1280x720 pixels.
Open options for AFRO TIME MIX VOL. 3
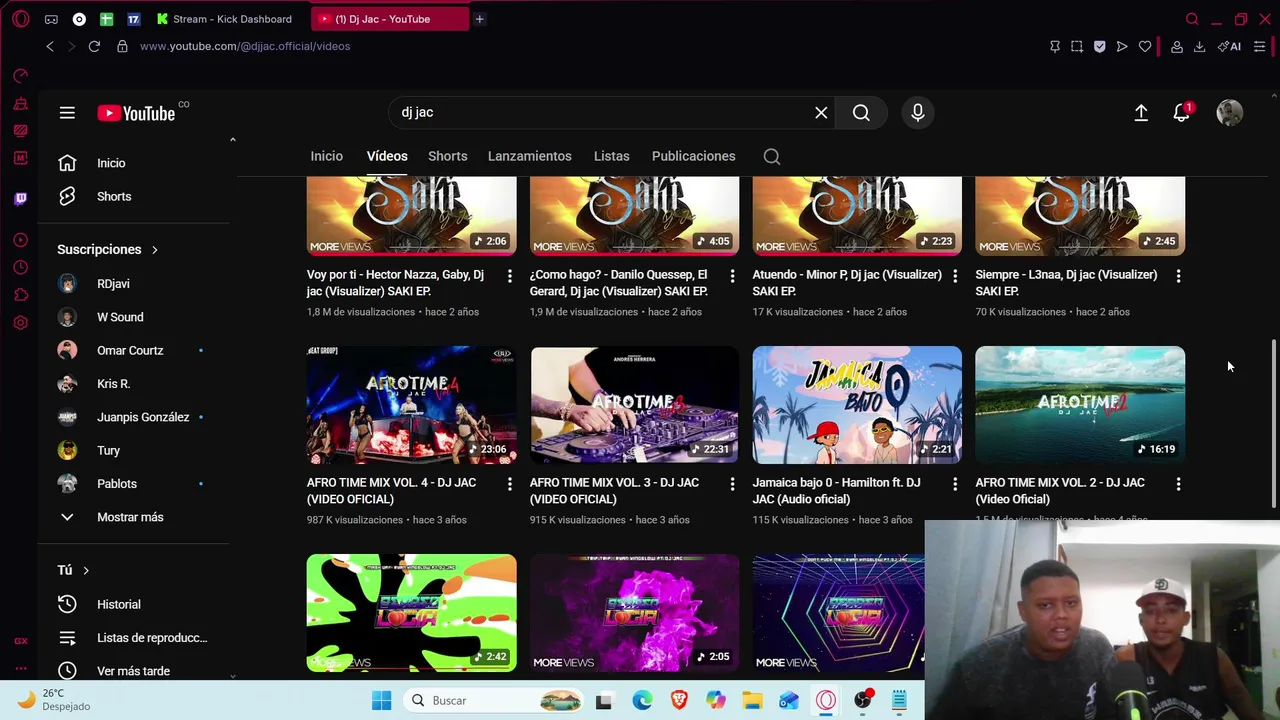click(x=732, y=484)
